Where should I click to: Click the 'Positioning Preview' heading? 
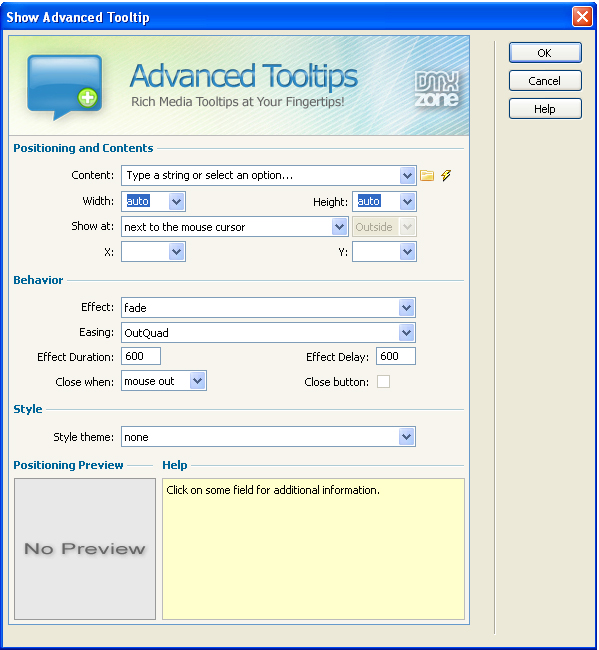coord(68,465)
